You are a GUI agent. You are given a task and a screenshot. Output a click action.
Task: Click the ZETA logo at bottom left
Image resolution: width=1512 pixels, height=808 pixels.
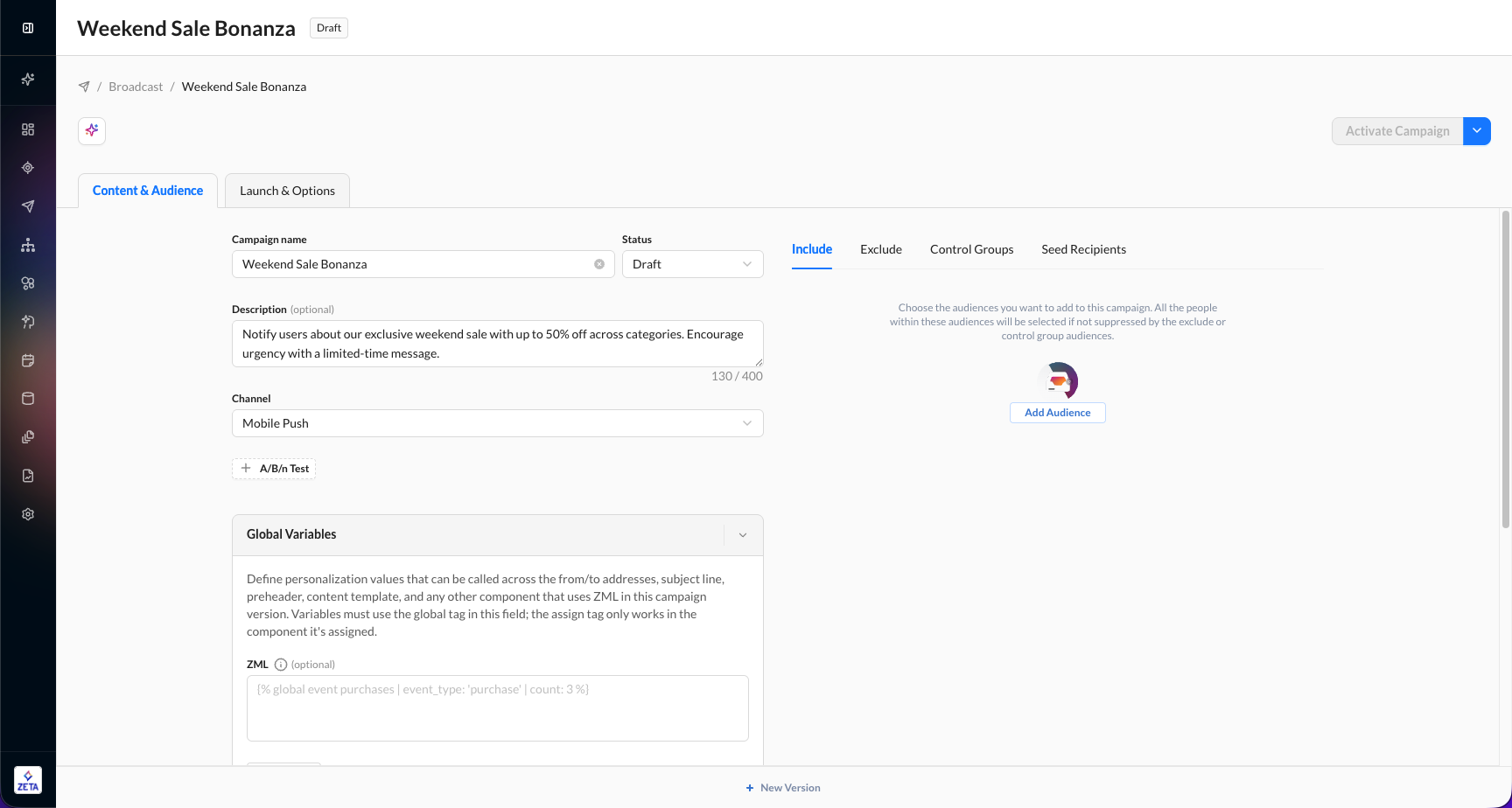point(28,780)
